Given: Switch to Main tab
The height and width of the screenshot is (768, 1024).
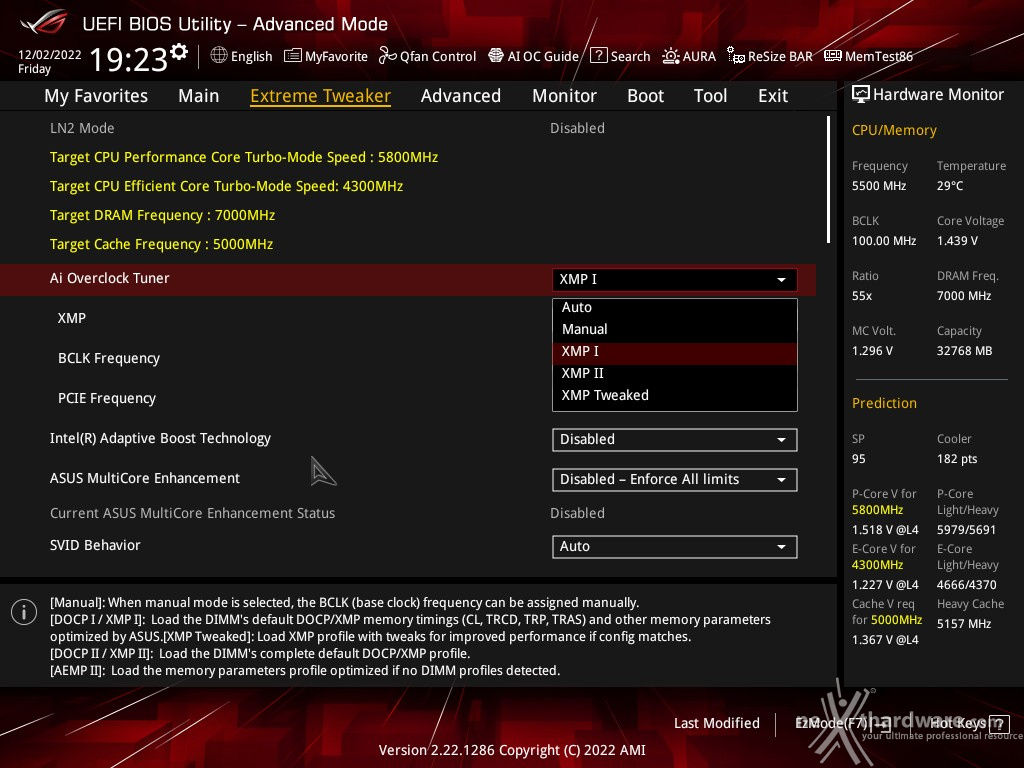Looking at the screenshot, I should click(199, 96).
